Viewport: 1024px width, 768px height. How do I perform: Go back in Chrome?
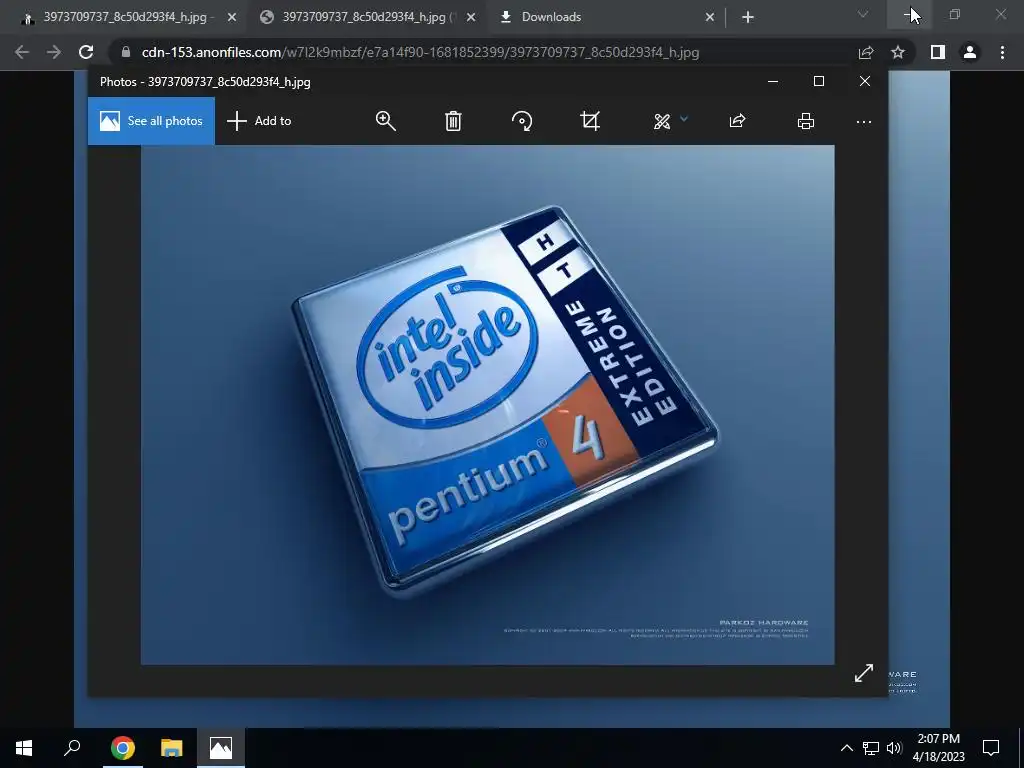pos(22,52)
